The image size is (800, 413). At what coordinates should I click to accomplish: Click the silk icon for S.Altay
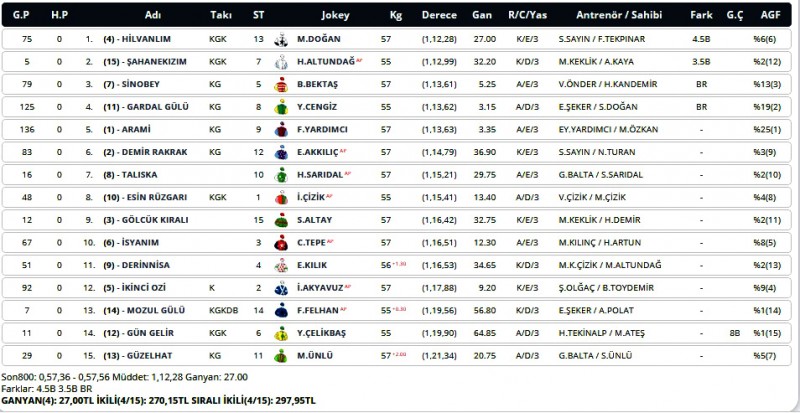tap(289, 219)
